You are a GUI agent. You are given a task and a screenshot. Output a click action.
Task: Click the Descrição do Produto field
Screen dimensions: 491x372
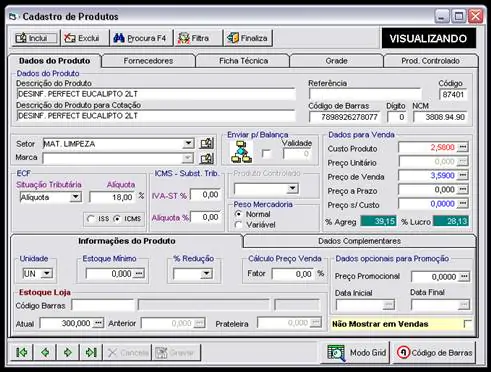click(x=156, y=94)
